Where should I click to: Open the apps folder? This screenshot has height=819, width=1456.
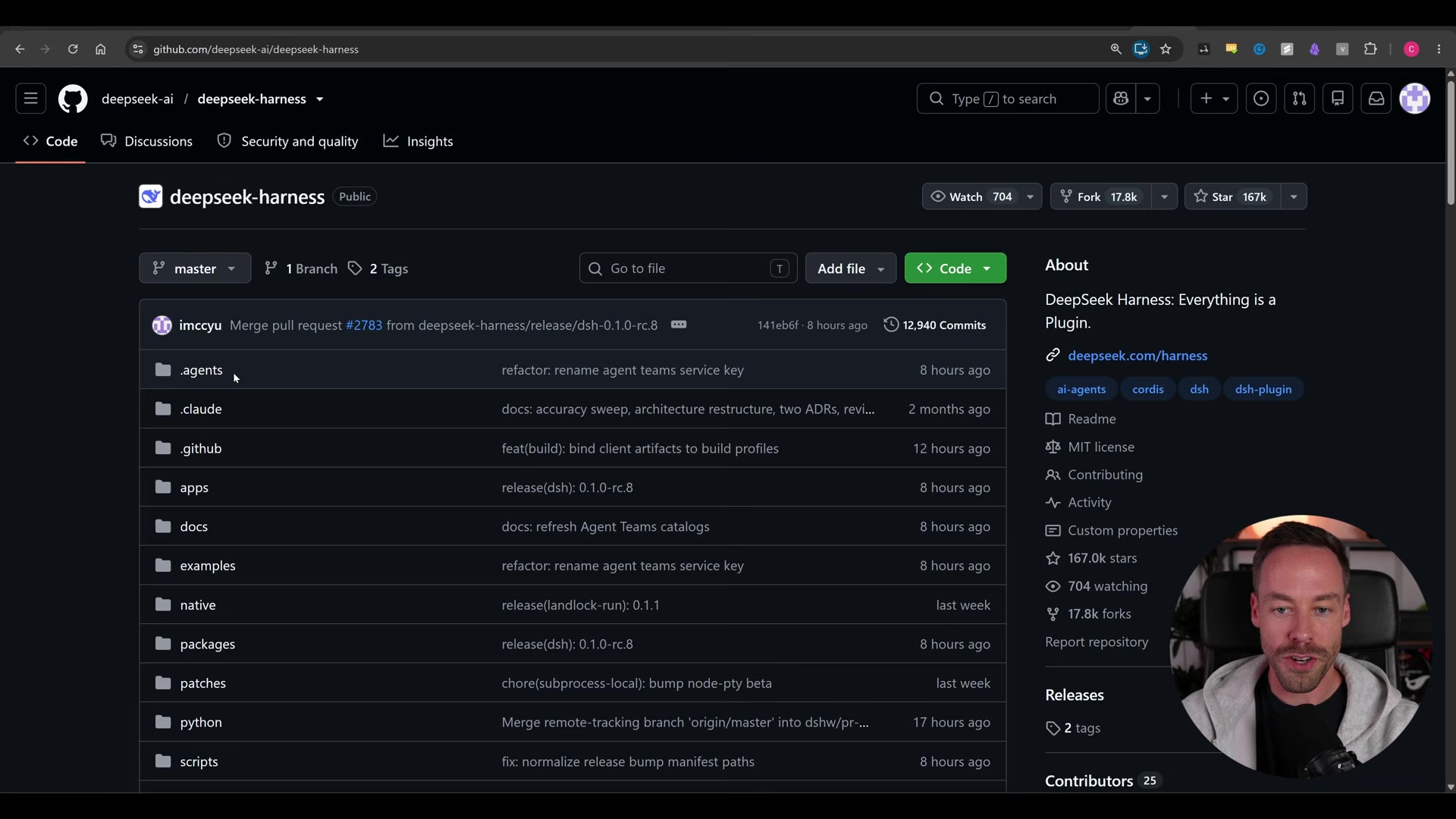pyautogui.click(x=194, y=488)
